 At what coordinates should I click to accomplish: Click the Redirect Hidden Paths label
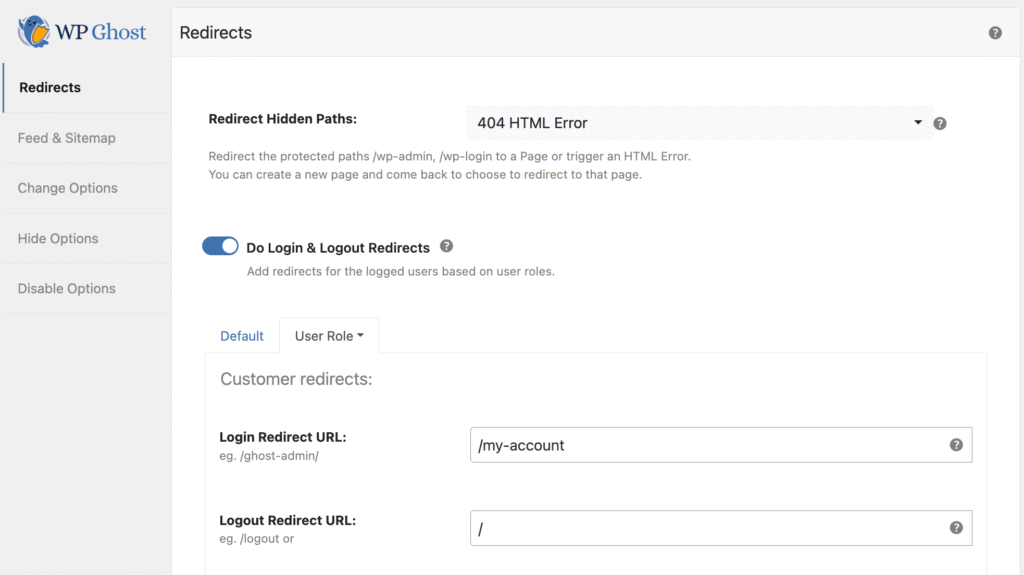pyautogui.click(x=283, y=119)
